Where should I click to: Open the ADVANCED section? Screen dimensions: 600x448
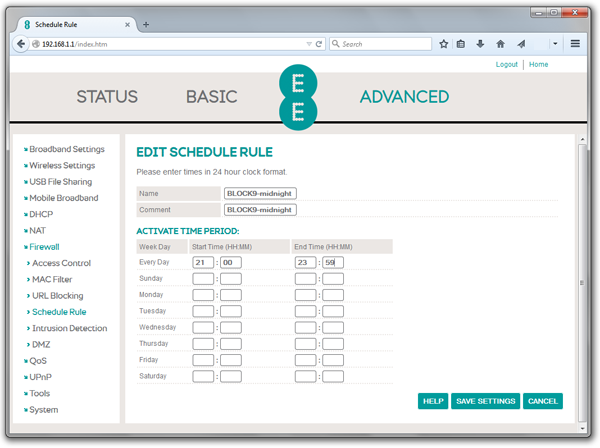404,96
